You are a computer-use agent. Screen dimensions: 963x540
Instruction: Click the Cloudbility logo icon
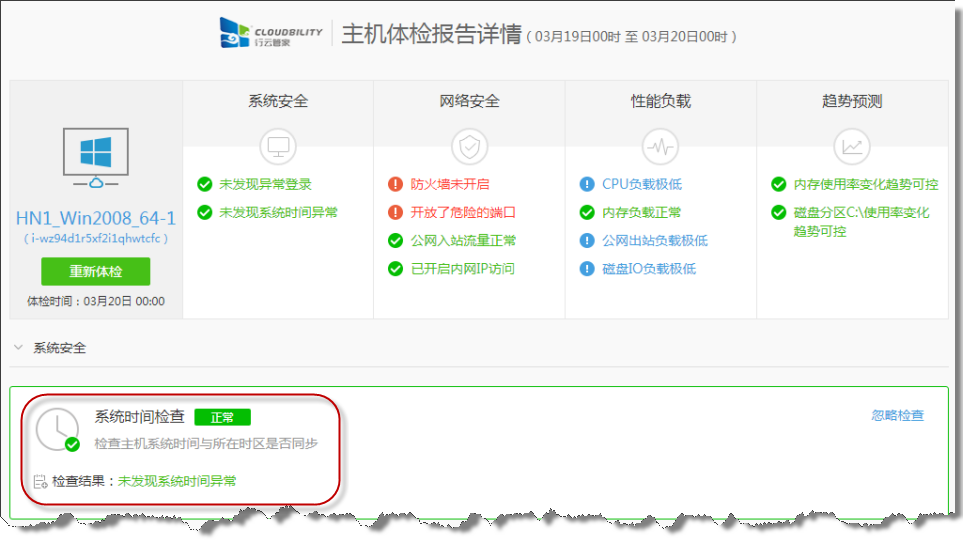coord(236,33)
